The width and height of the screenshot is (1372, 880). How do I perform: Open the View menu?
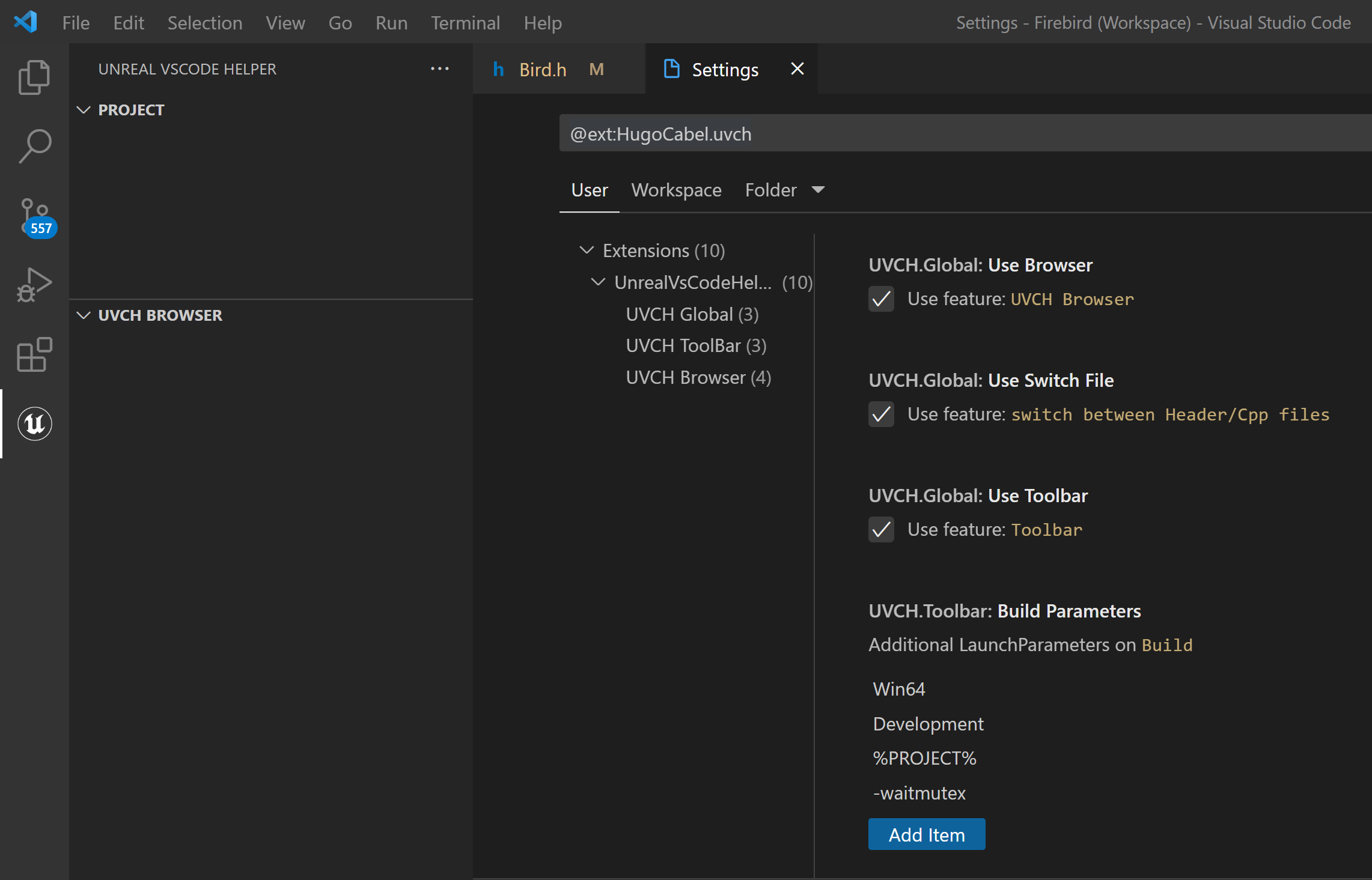tap(285, 23)
